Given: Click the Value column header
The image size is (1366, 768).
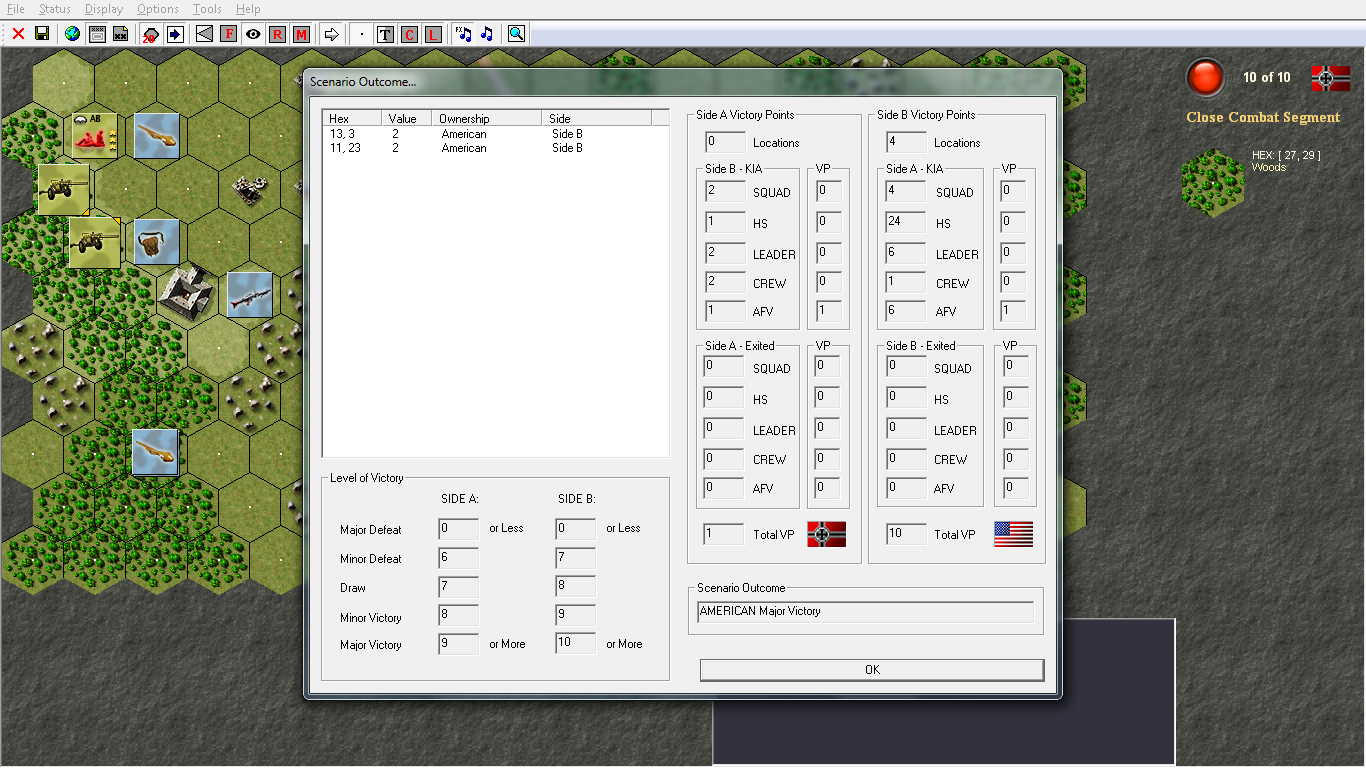Looking at the screenshot, I should [406, 118].
